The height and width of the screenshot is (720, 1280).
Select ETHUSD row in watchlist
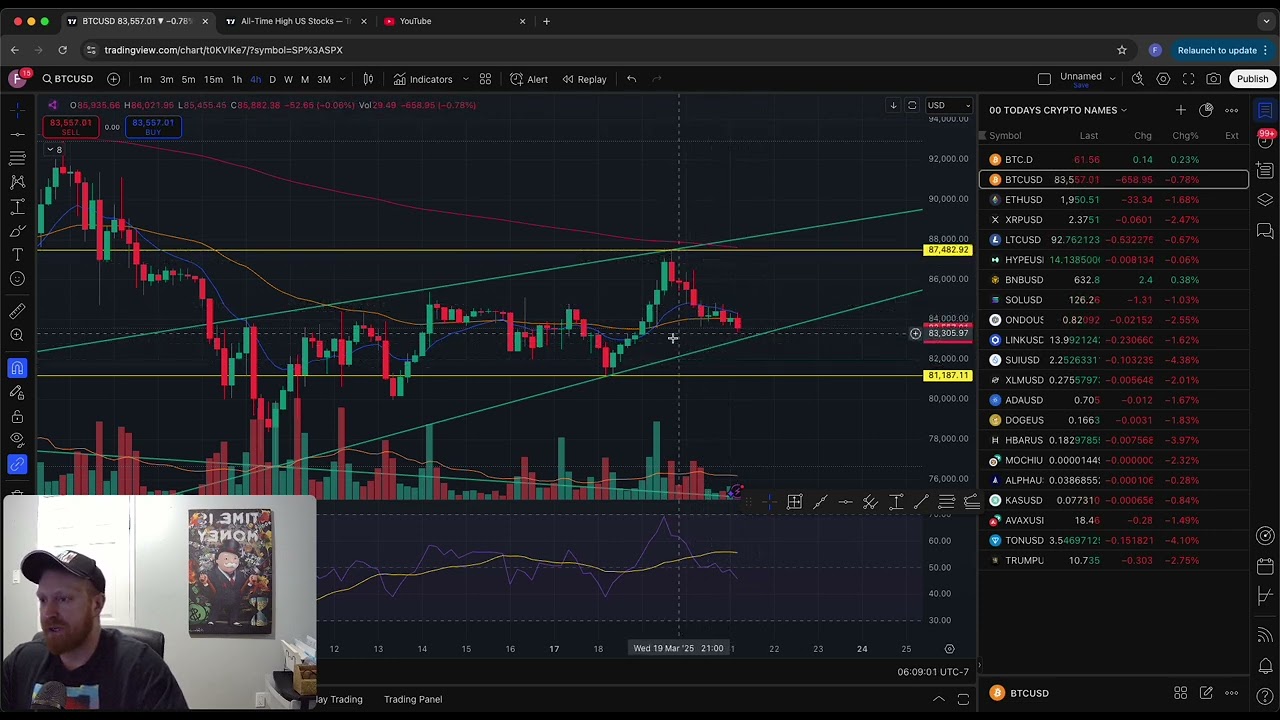tap(1114, 200)
